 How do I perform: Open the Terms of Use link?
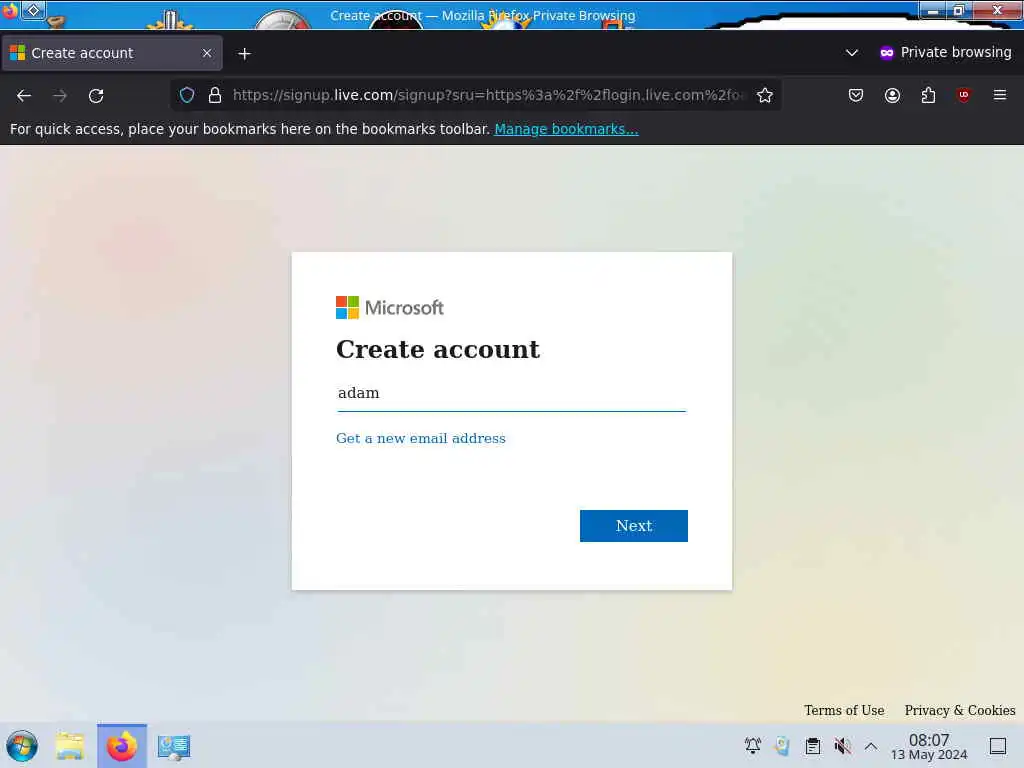844,710
